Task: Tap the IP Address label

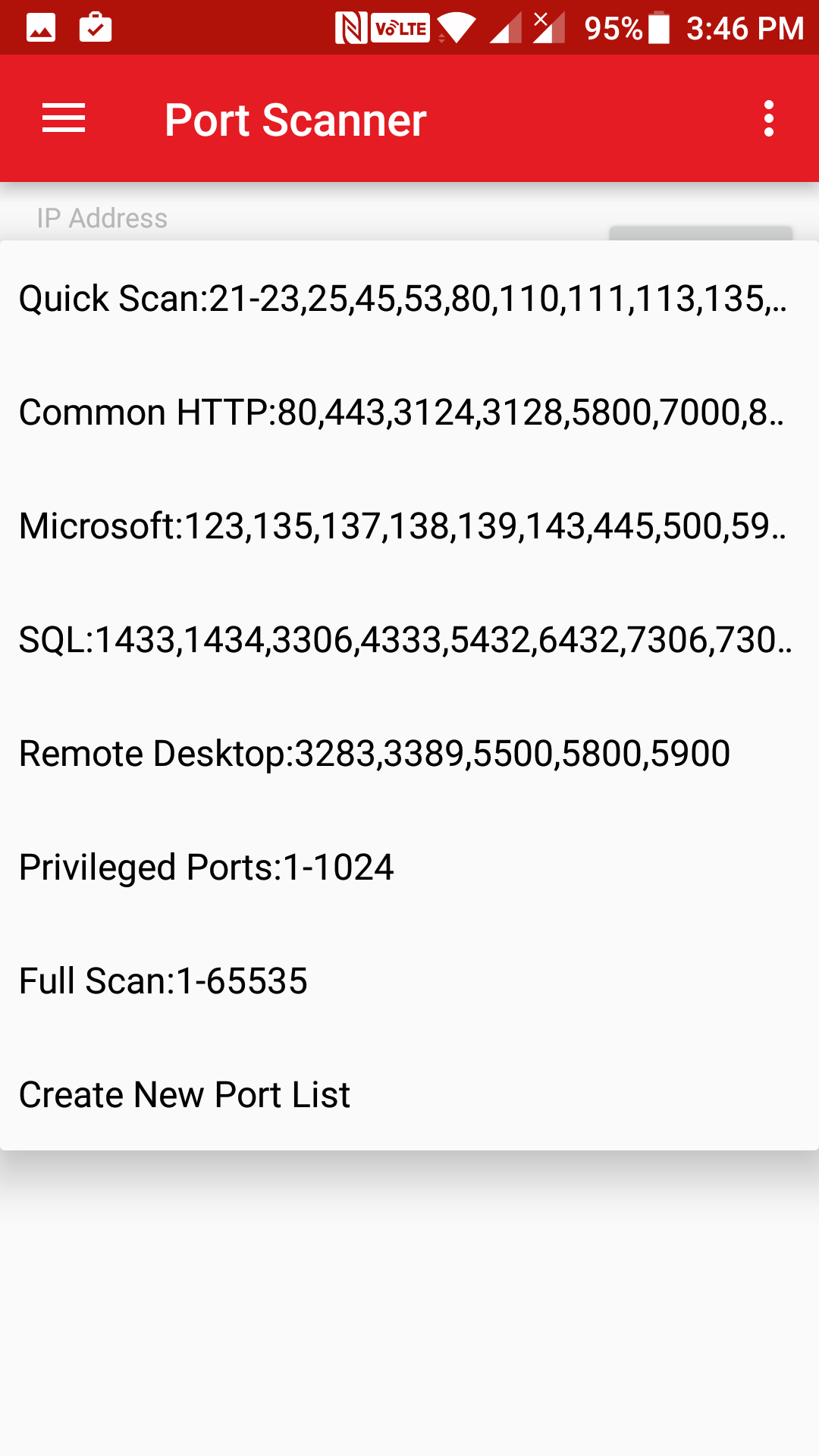Action: click(102, 218)
